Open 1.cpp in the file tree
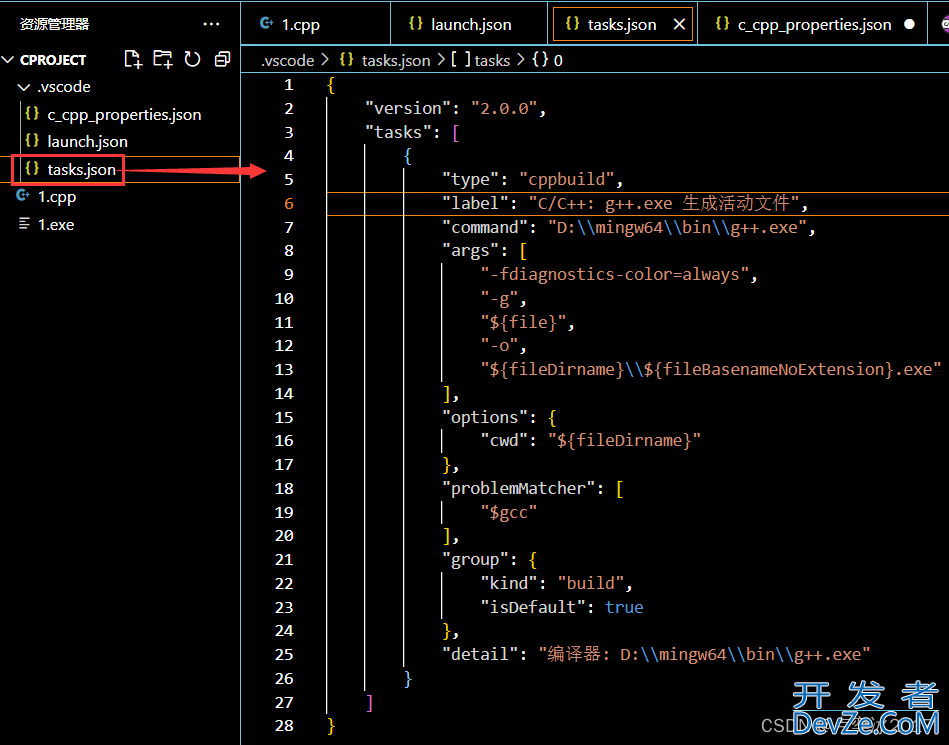949x745 pixels. [57, 197]
